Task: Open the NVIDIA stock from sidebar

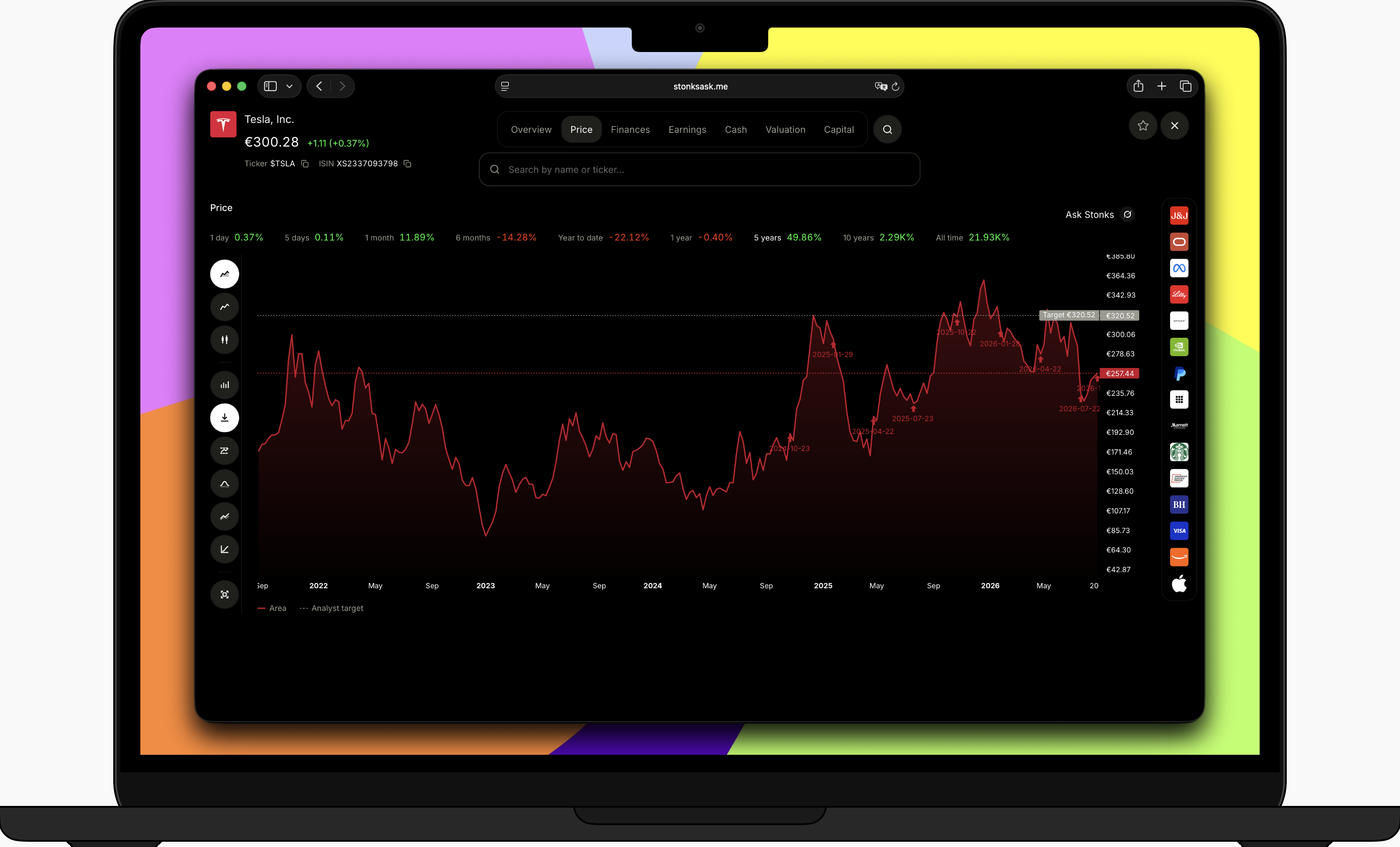Action: click(x=1179, y=347)
